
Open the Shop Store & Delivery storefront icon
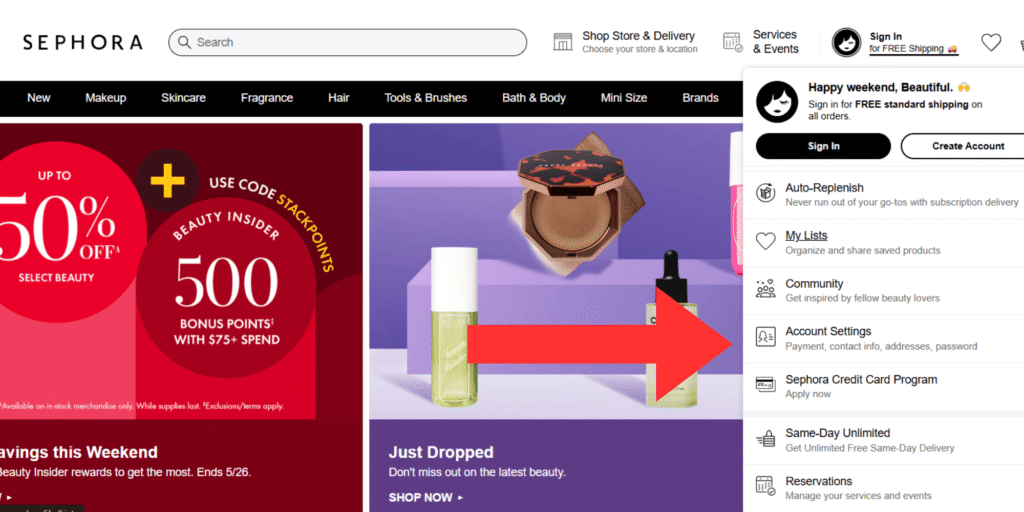[562, 42]
